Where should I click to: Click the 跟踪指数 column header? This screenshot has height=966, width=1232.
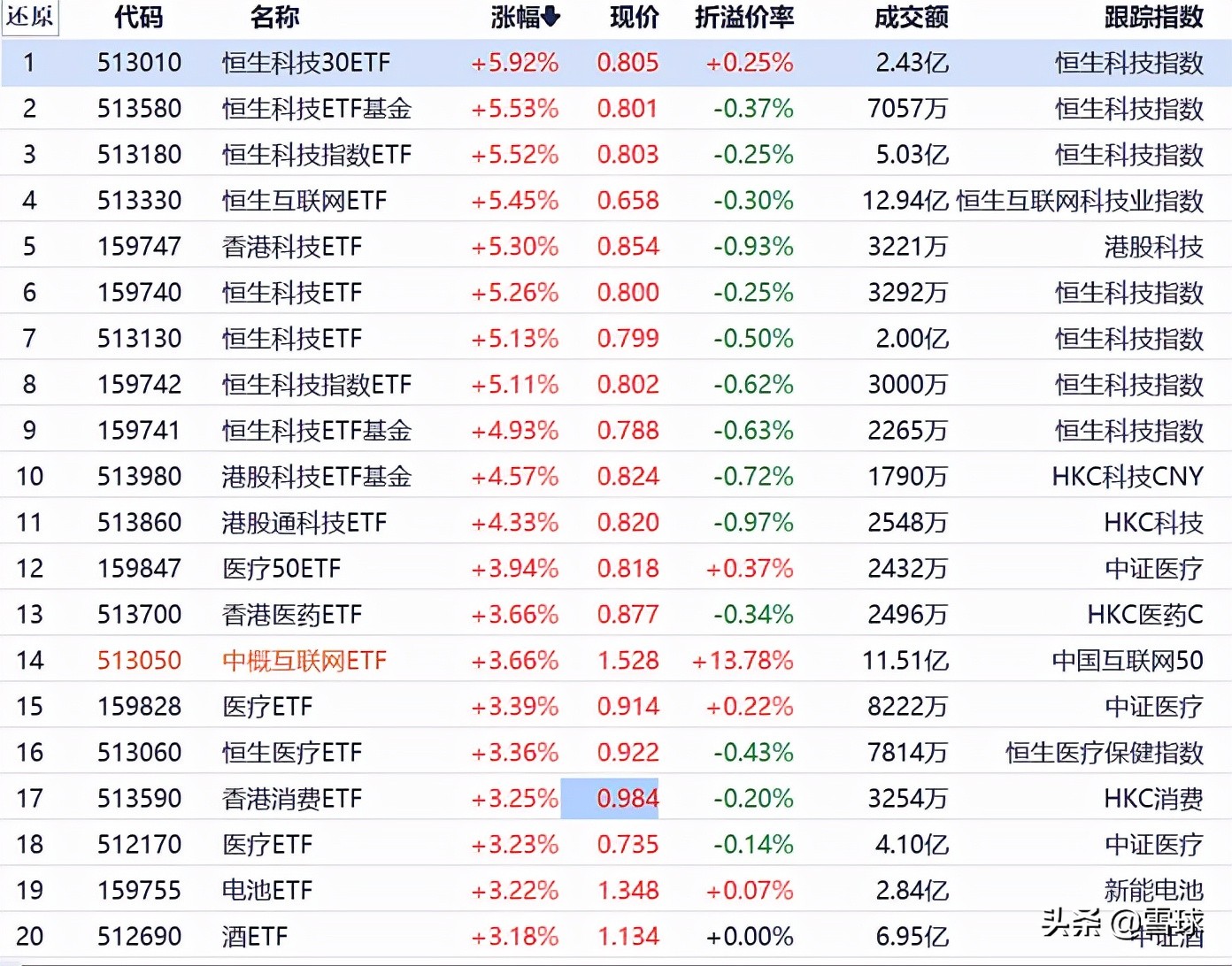click(1153, 18)
